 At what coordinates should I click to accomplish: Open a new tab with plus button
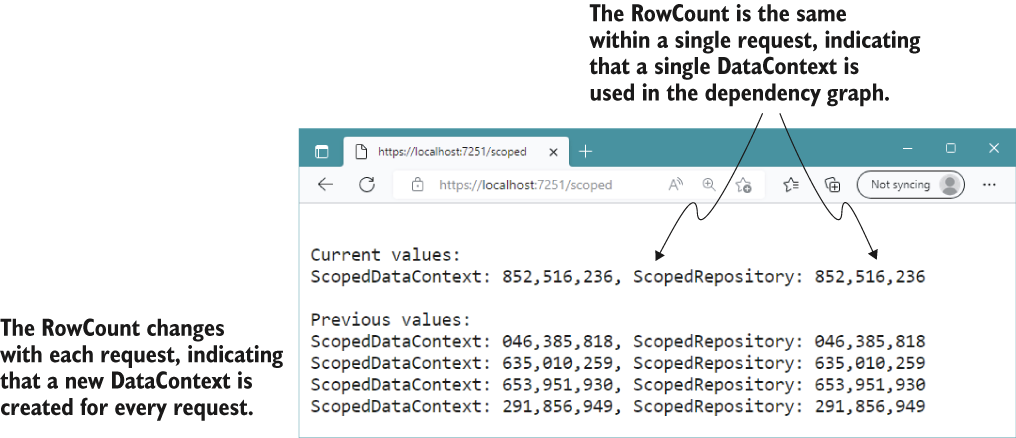585,152
